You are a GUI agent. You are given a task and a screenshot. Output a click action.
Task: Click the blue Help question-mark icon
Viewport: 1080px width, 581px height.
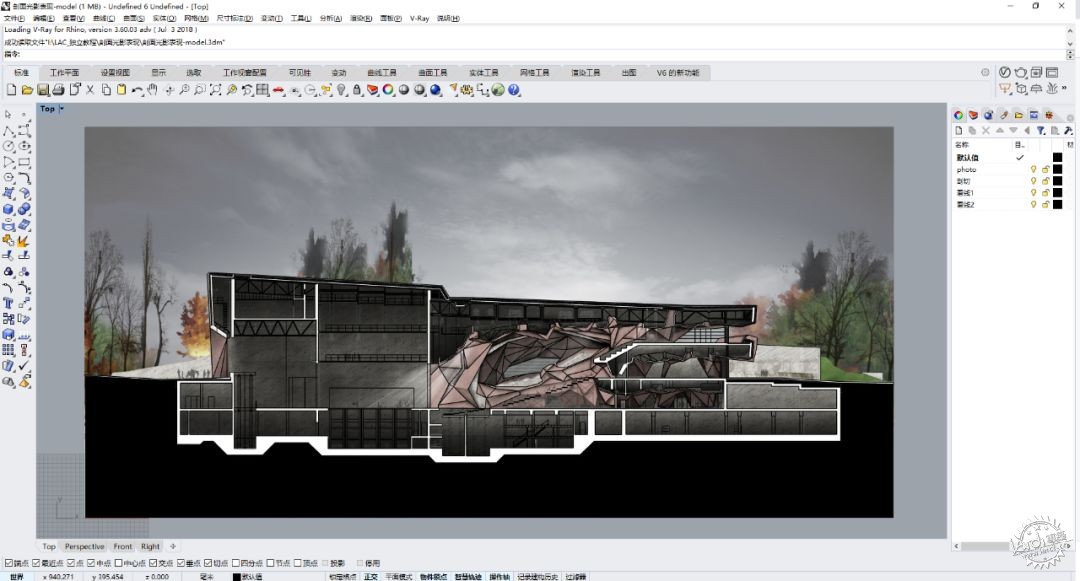[x=514, y=89]
